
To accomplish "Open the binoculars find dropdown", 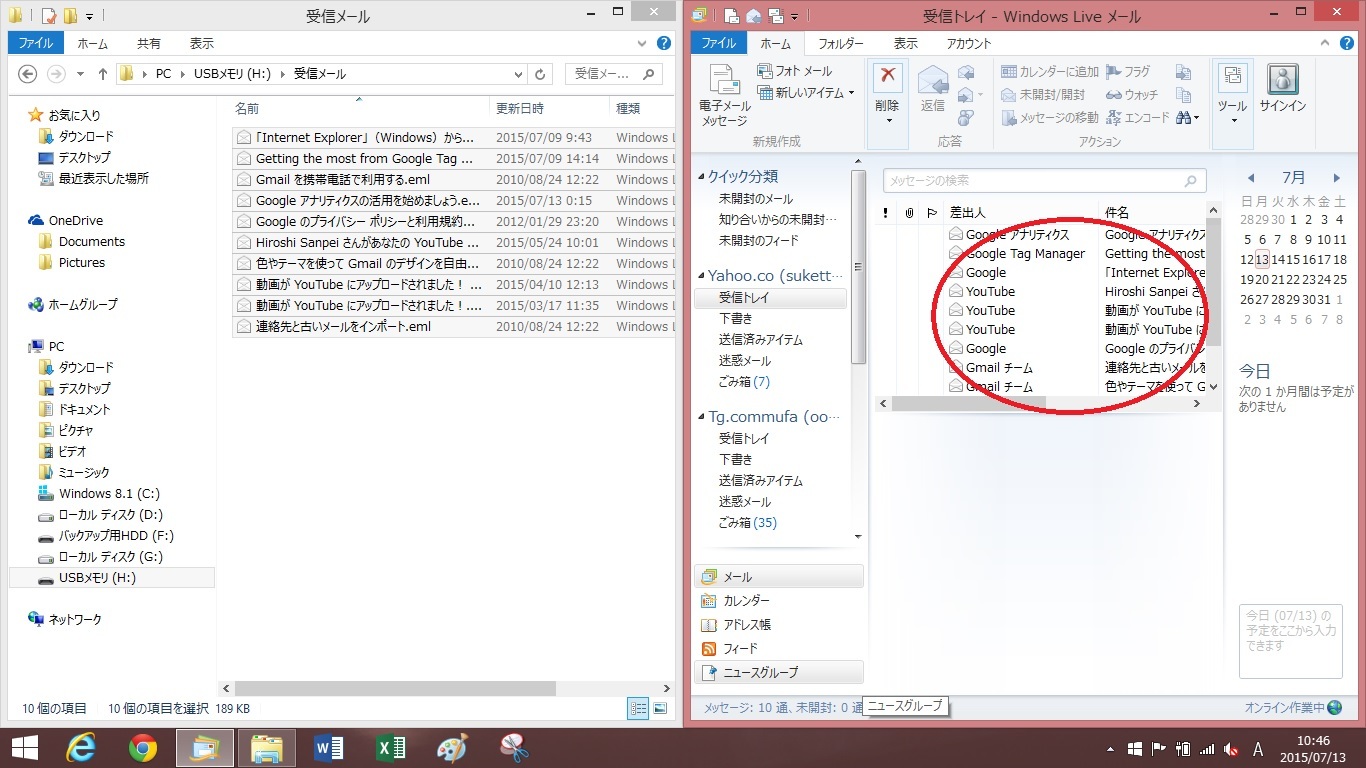I will point(1187,117).
